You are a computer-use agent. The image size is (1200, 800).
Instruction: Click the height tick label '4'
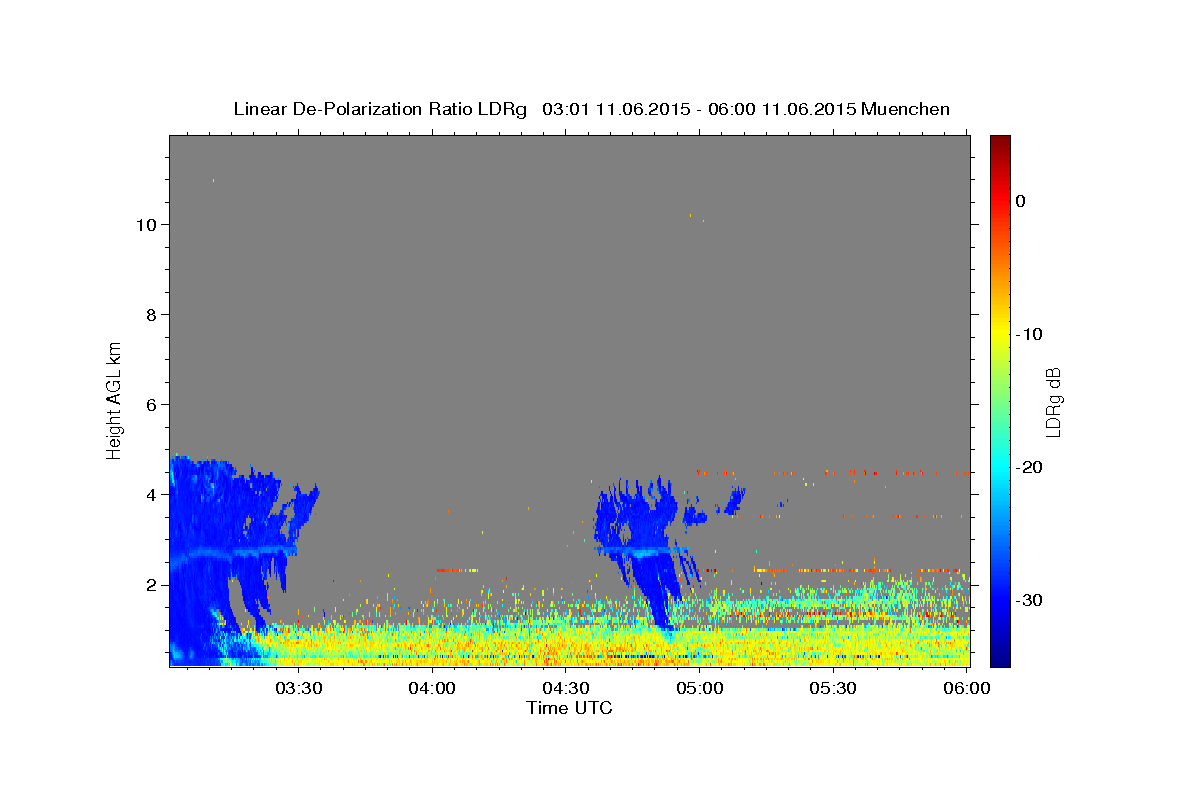click(150, 494)
